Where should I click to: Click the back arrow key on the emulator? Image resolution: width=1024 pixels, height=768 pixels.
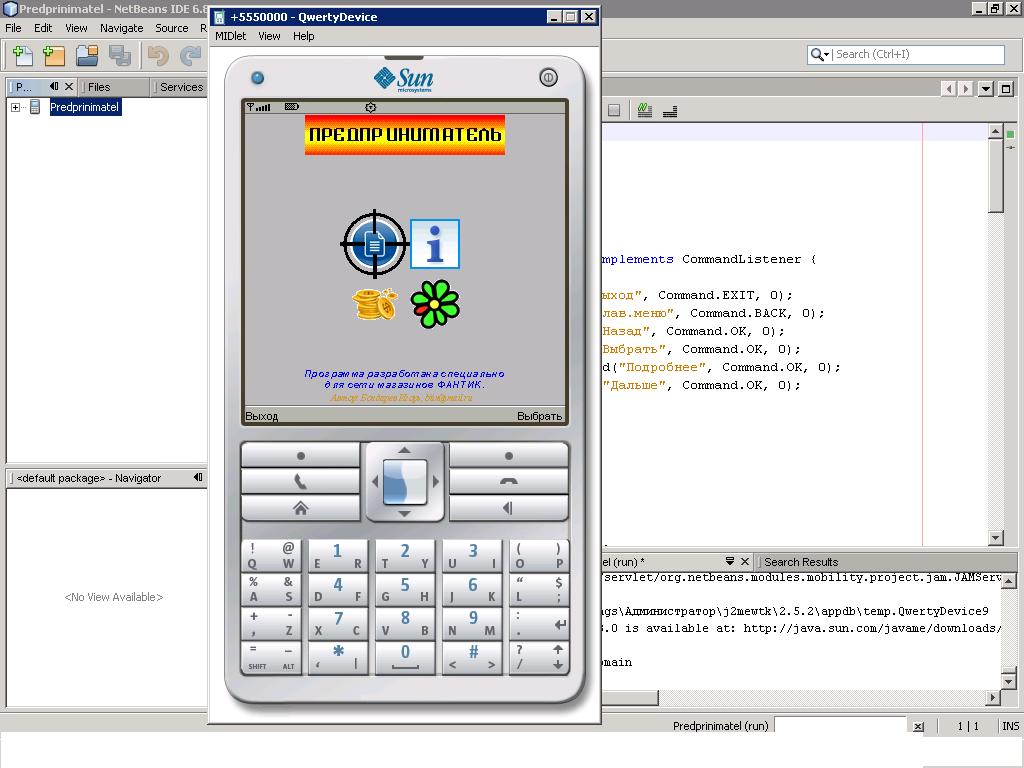(509, 508)
